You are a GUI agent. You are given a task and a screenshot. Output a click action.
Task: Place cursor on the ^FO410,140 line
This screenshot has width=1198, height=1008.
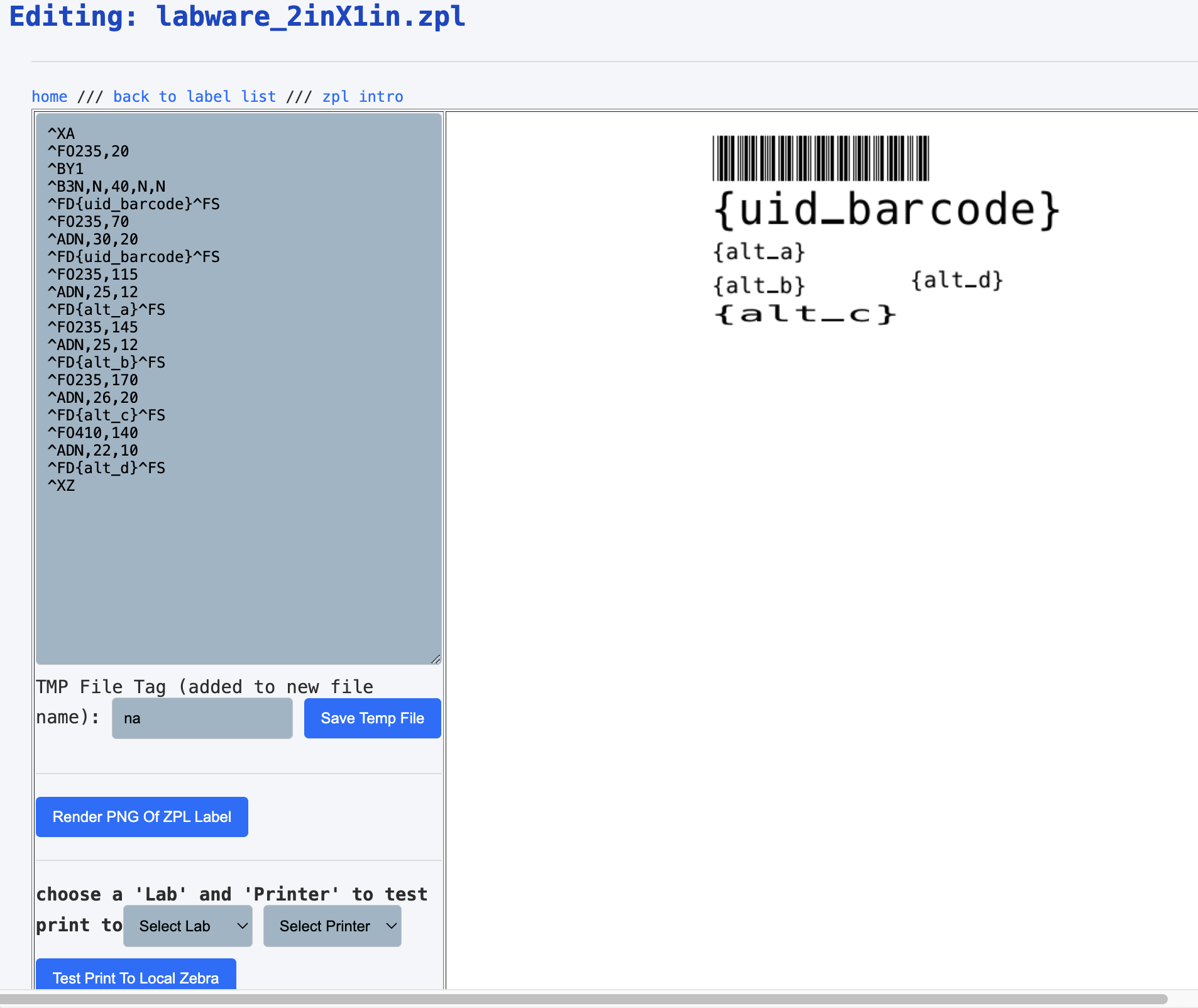click(93, 433)
